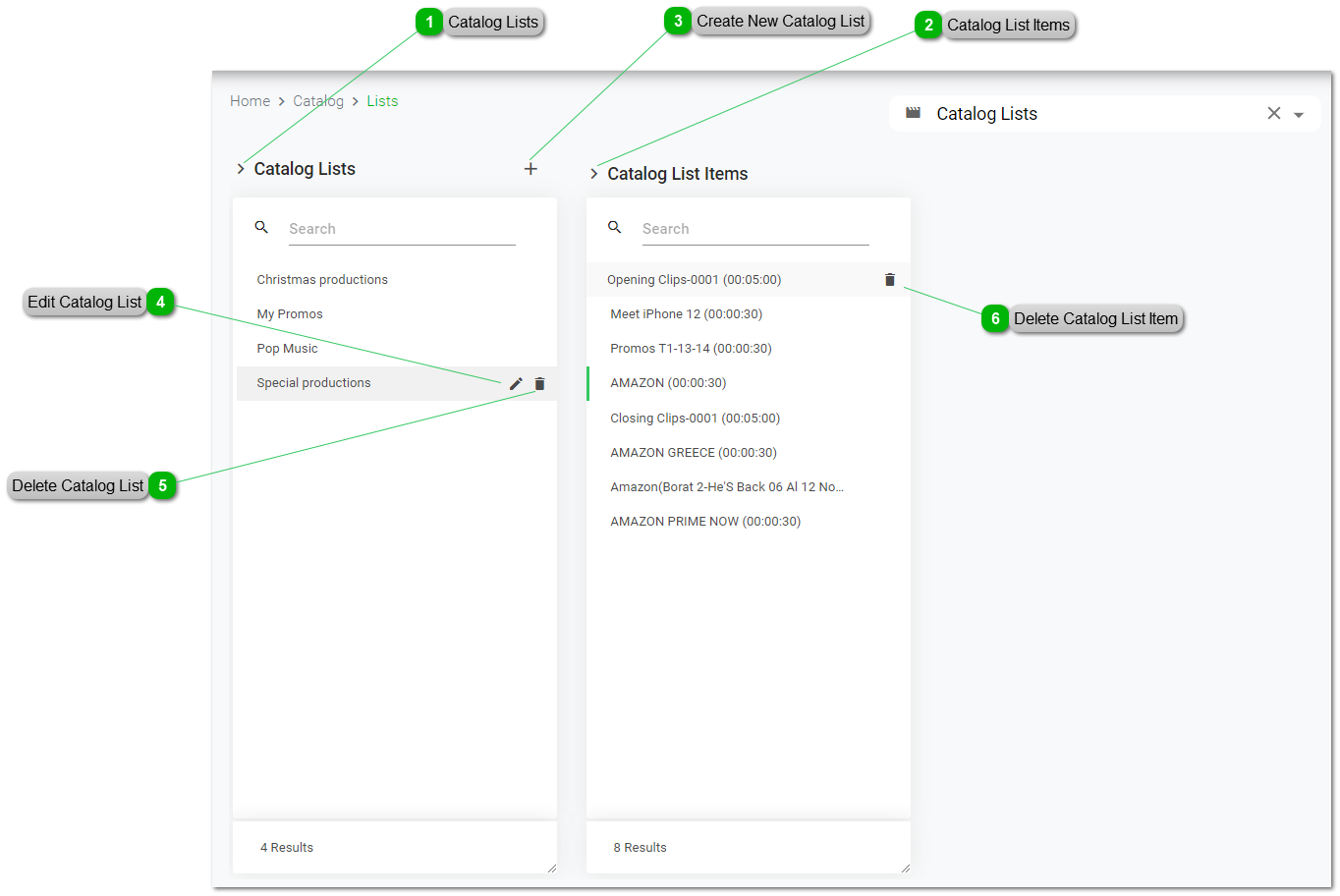The width and height of the screenshot is (1340, 896).
Task: Collapse the Catalog List Items panel chevron
Action: [594, 174]
